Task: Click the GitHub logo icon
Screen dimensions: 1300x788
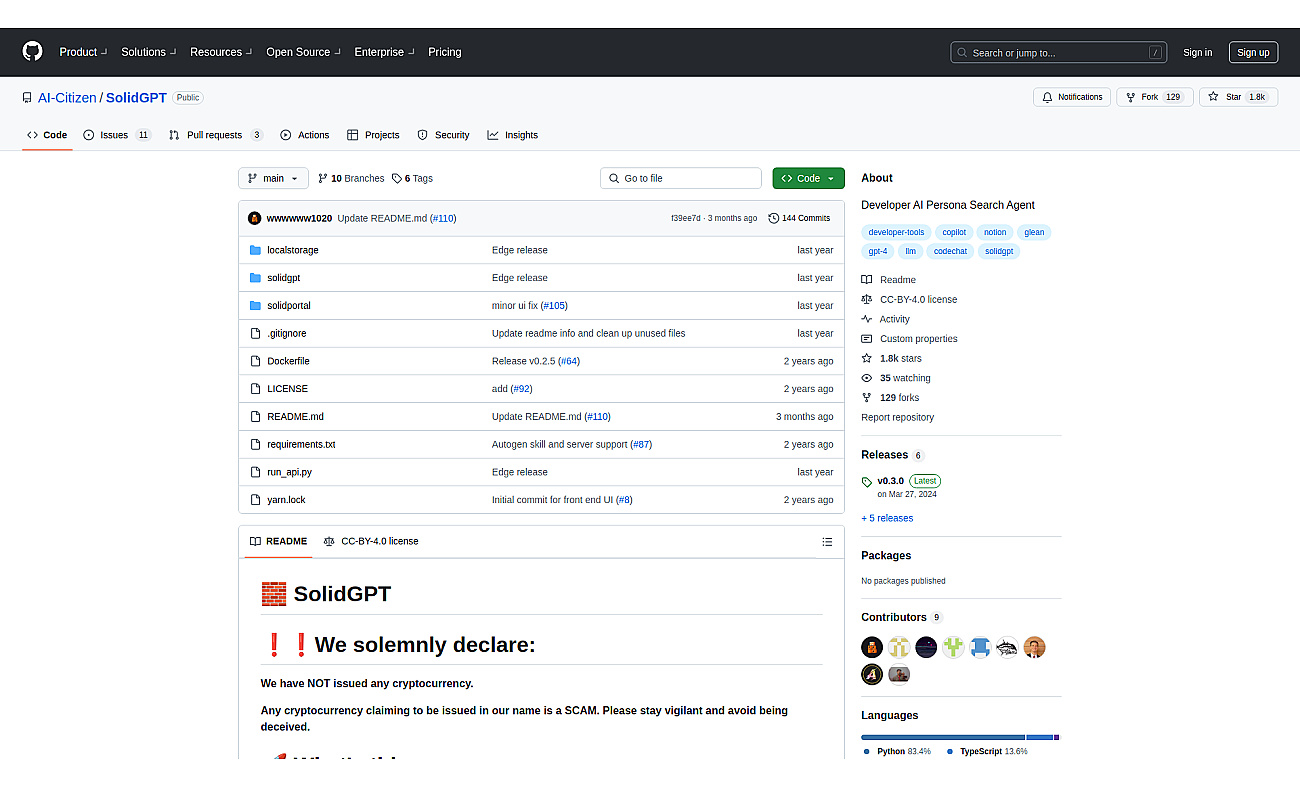Action: (33, 52)
